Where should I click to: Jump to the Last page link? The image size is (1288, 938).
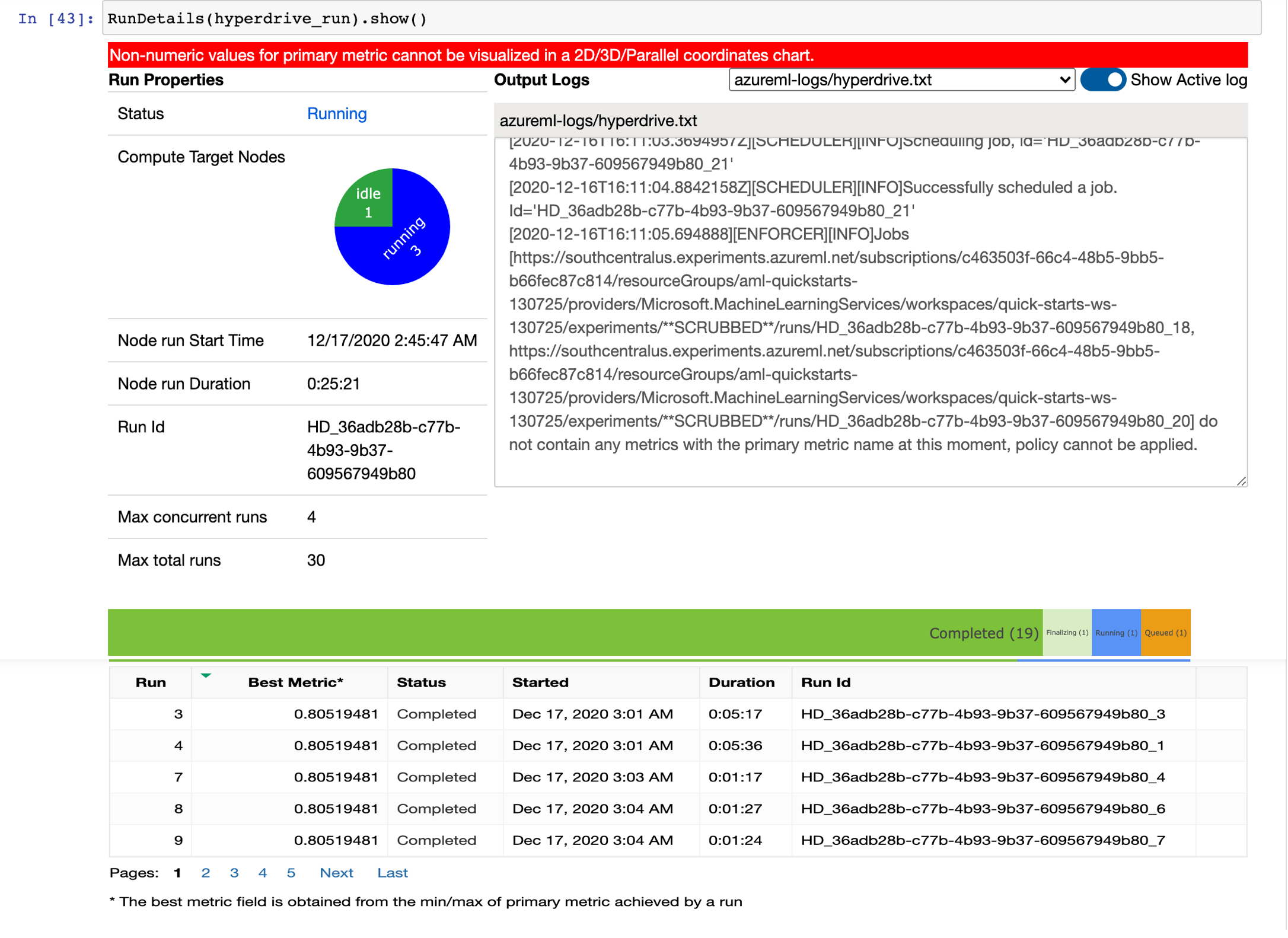393,873
